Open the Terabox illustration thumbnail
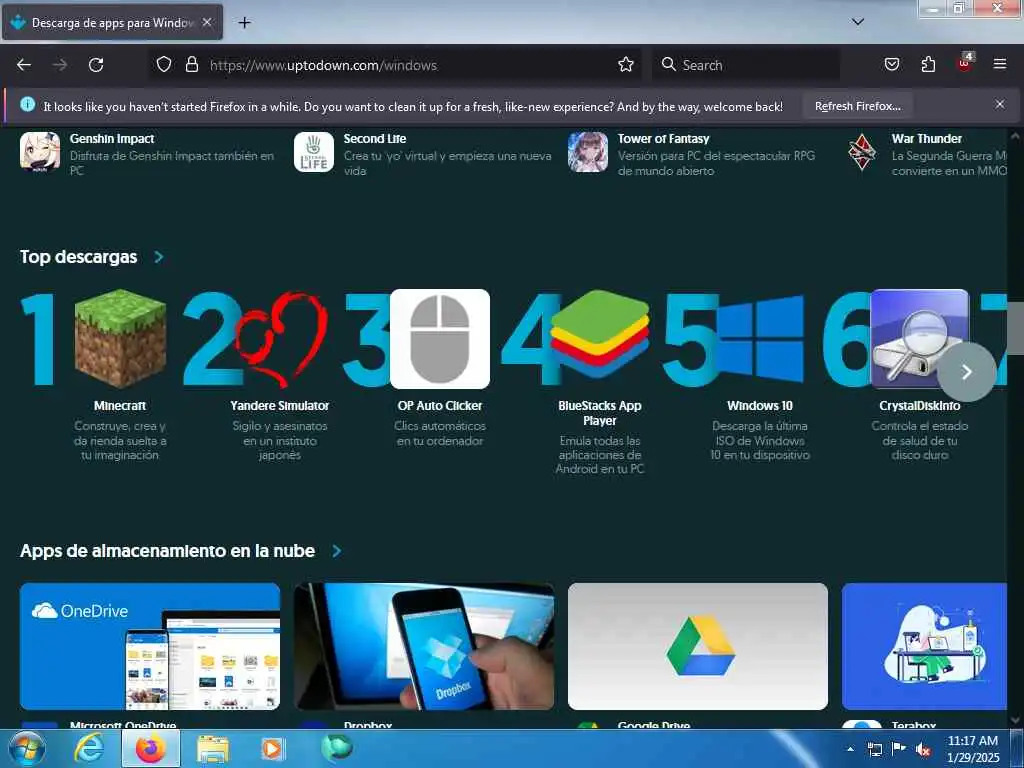This screenshot has height=768, width=1024. (924, 647)
